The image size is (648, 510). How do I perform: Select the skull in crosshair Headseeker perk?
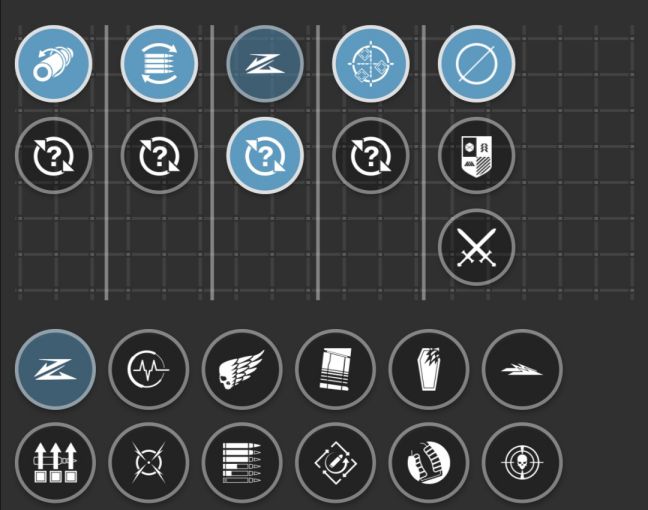click(x=522, y=462)
